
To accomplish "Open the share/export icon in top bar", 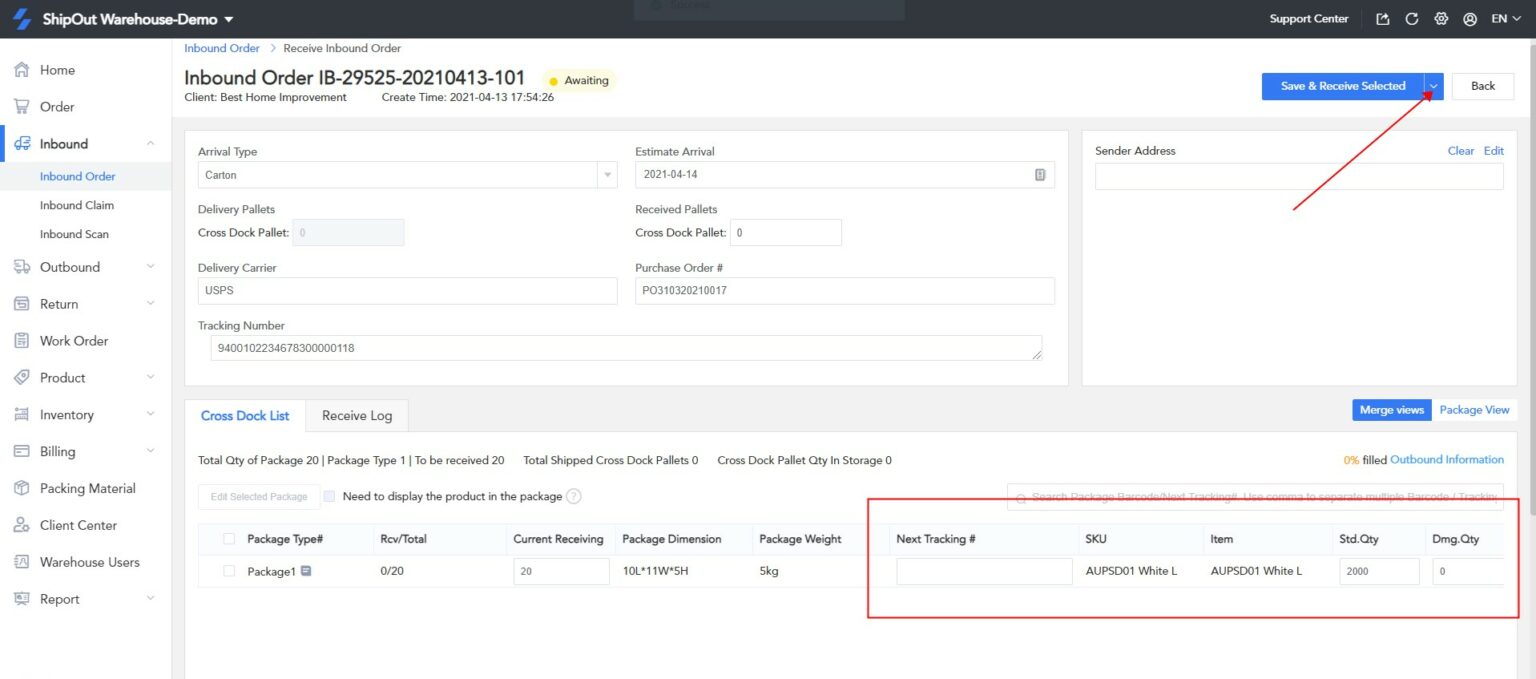I will 1383,18.
